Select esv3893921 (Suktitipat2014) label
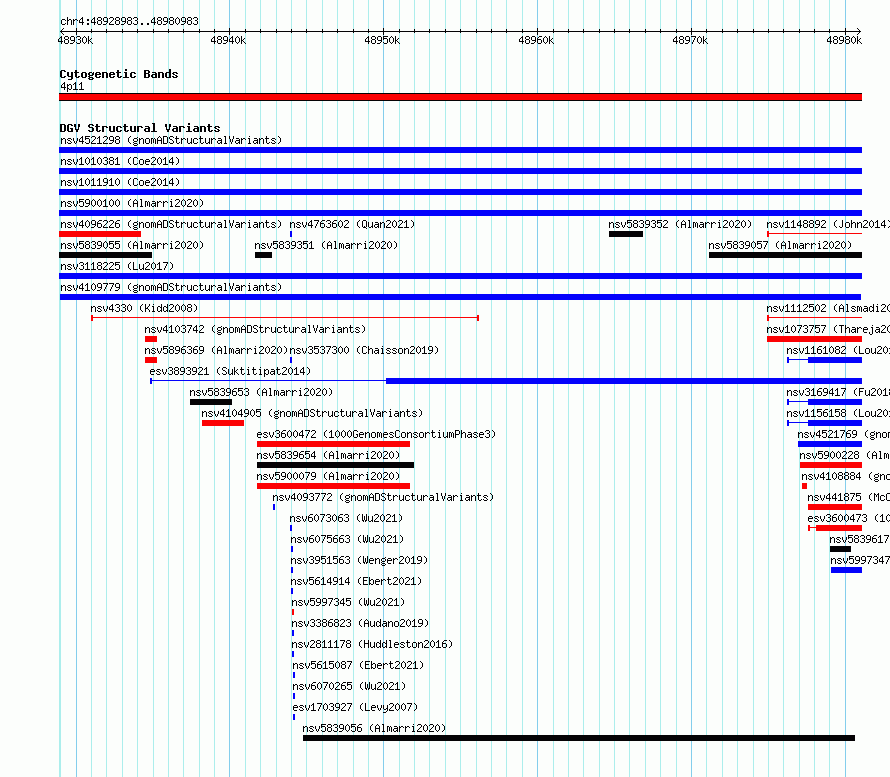The image size is (890, 777). (230, 371)
